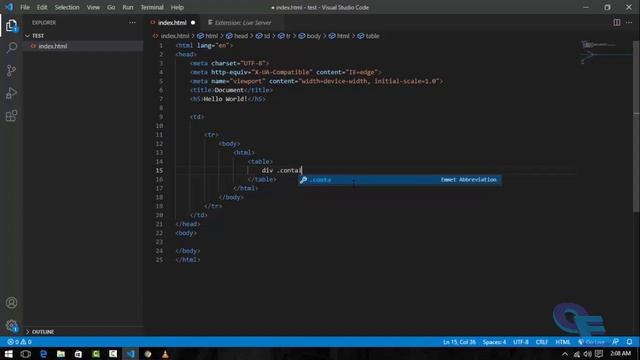
Task: Open the Search view icon
Action: (x=11, y=48)
